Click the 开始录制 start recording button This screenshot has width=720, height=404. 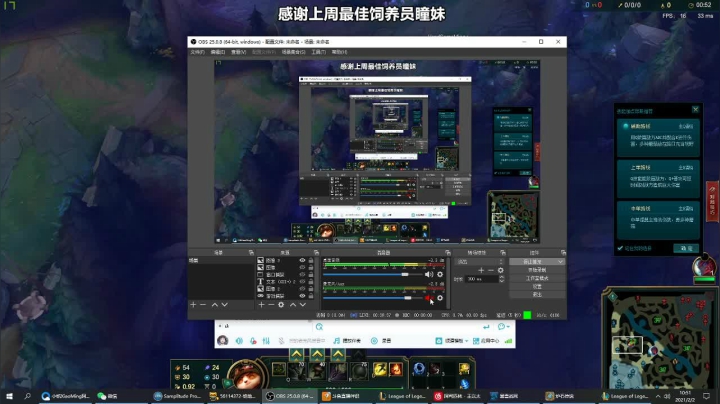[x=537, y=270]
